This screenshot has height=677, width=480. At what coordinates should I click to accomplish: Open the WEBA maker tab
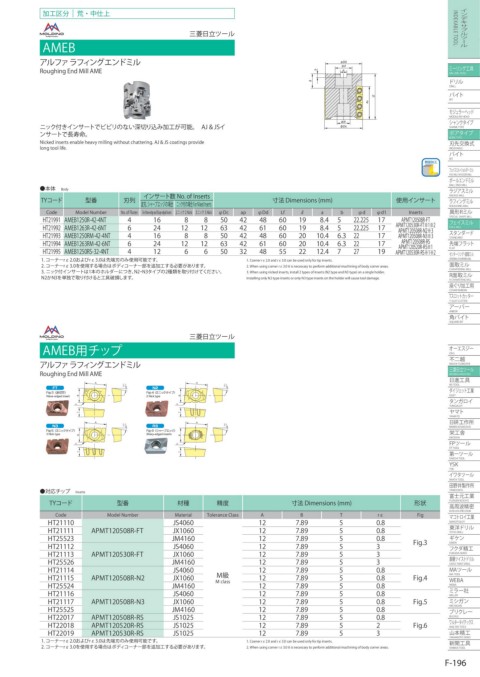464,581
